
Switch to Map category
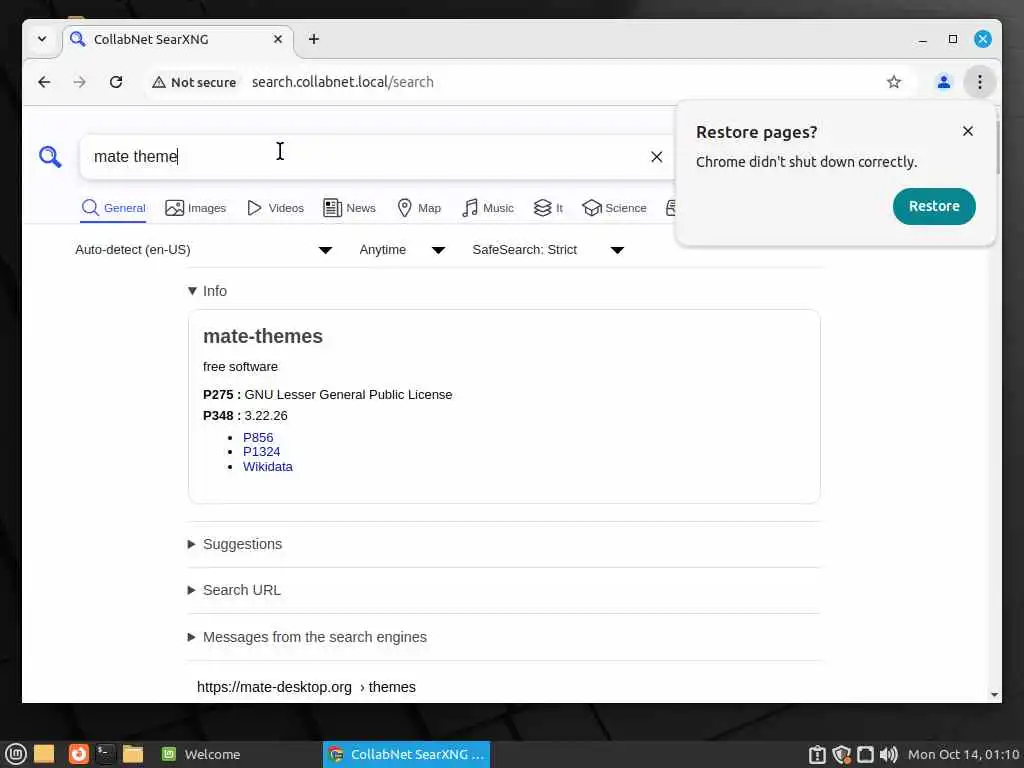point(419,208)
